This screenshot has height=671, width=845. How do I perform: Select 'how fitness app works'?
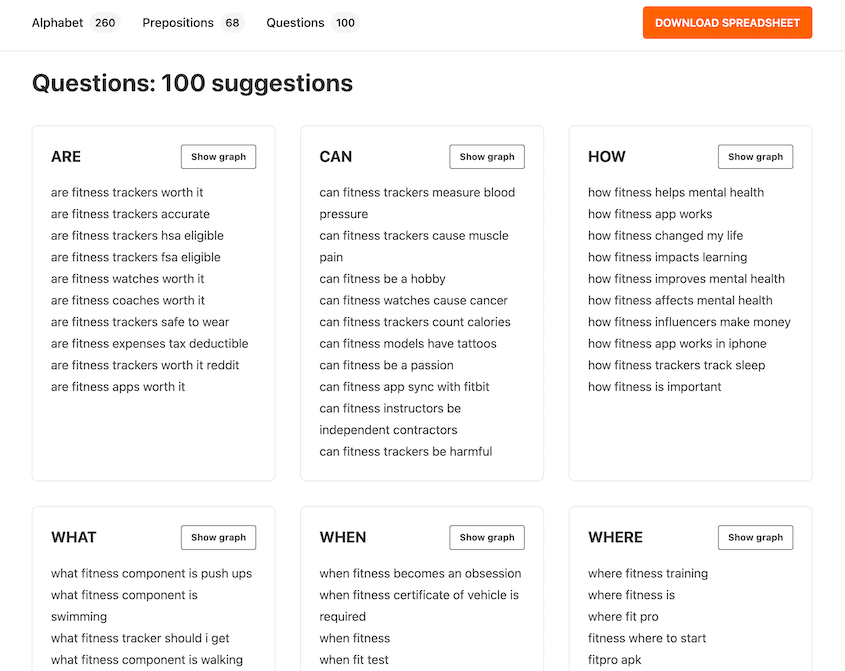[650, 214]
